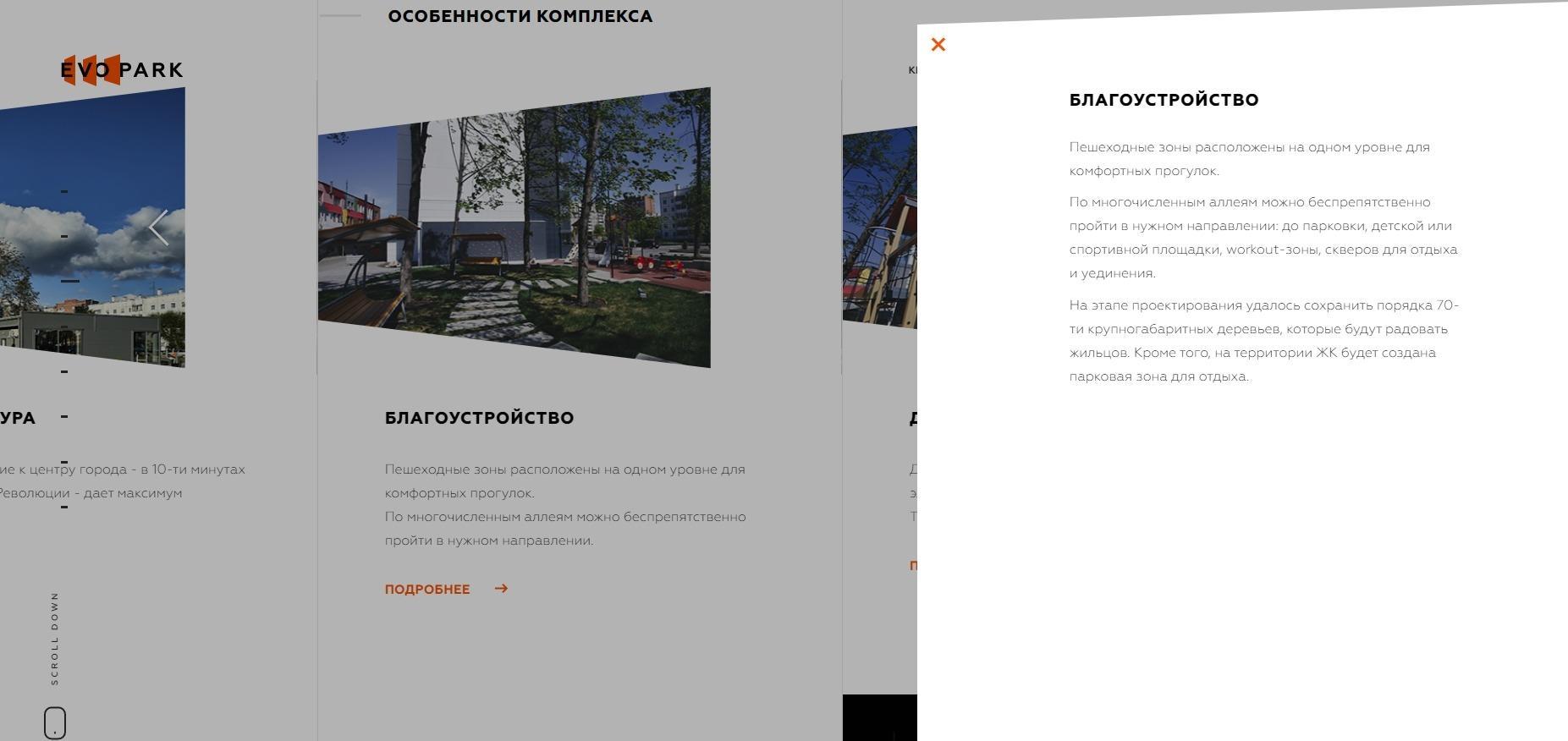The width and height of the screenshot is (1568, 741).
Task: Click the last dash in side navigation
Action: (x=64, y=507)
